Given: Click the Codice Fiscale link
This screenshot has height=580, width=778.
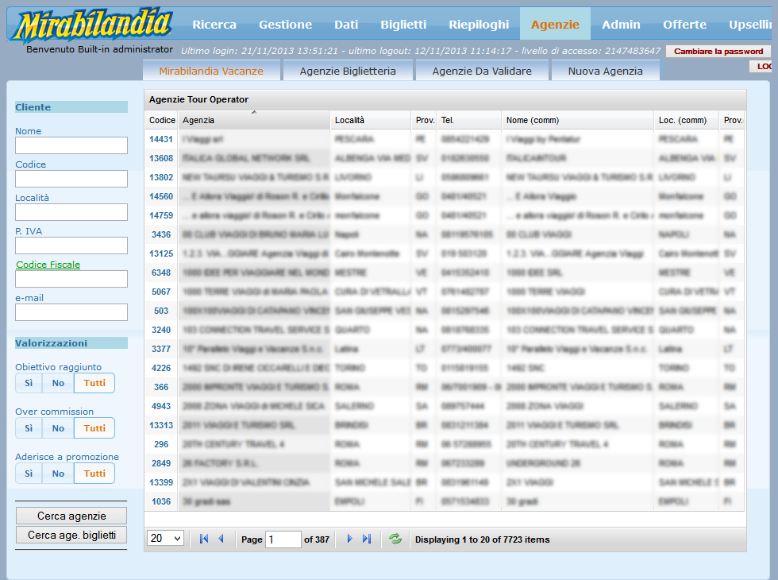Looking at the screenshot, I should [x=48, y=264].
